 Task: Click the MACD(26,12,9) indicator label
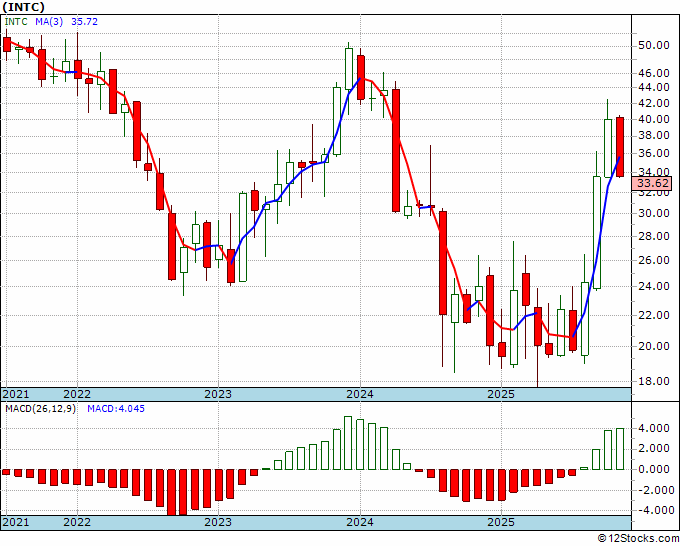coord(40,409)
